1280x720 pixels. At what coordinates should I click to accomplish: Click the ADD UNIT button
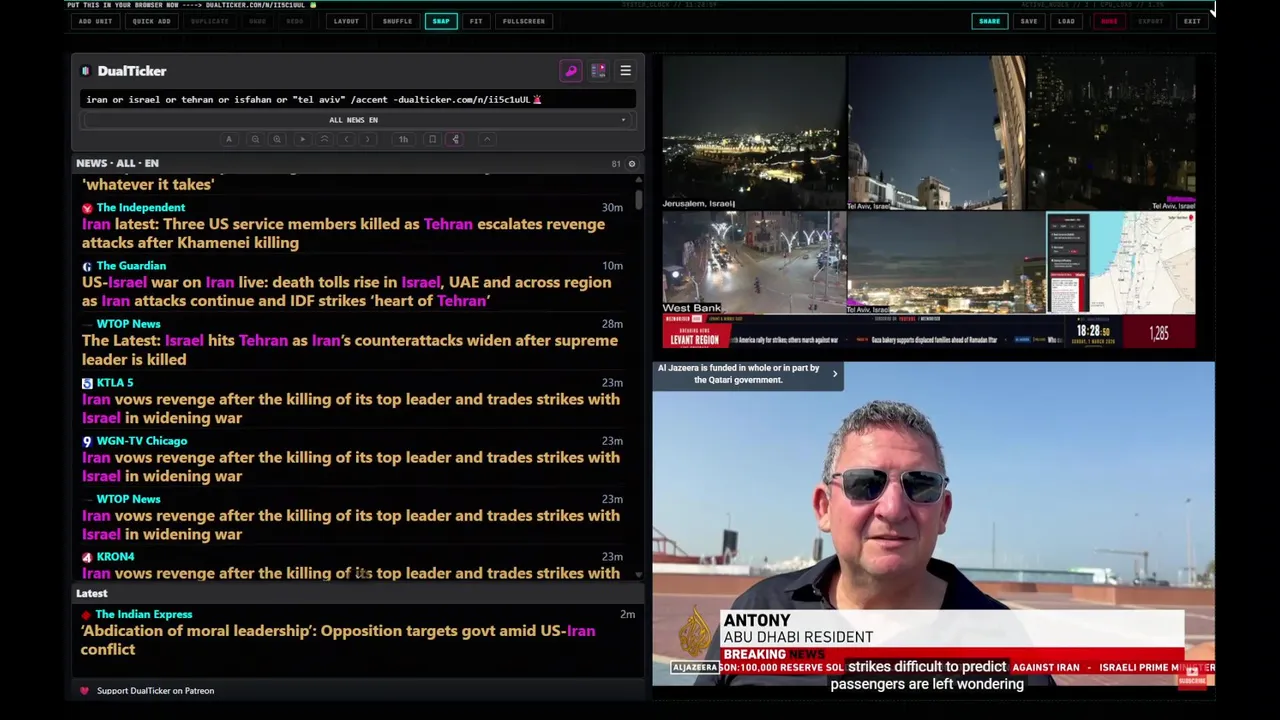(x=95, y=21)
